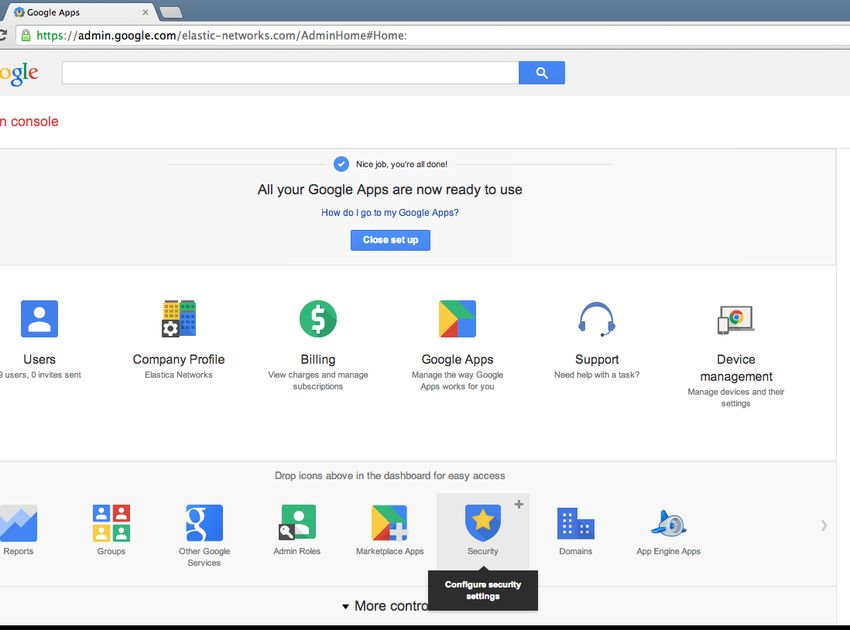Open the Admin Roles icon
850x630 pixels.
pos(297,522)
